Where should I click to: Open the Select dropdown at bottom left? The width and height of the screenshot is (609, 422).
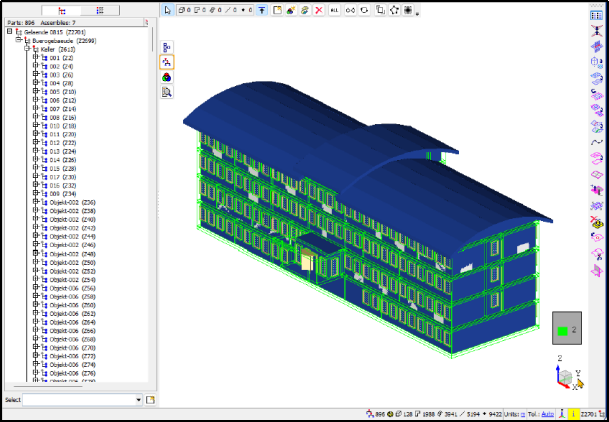point(138,400)
